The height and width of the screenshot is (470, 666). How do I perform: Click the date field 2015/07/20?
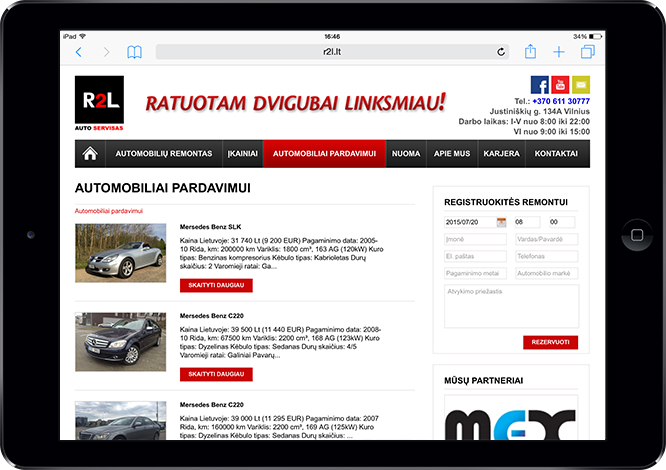470,222
